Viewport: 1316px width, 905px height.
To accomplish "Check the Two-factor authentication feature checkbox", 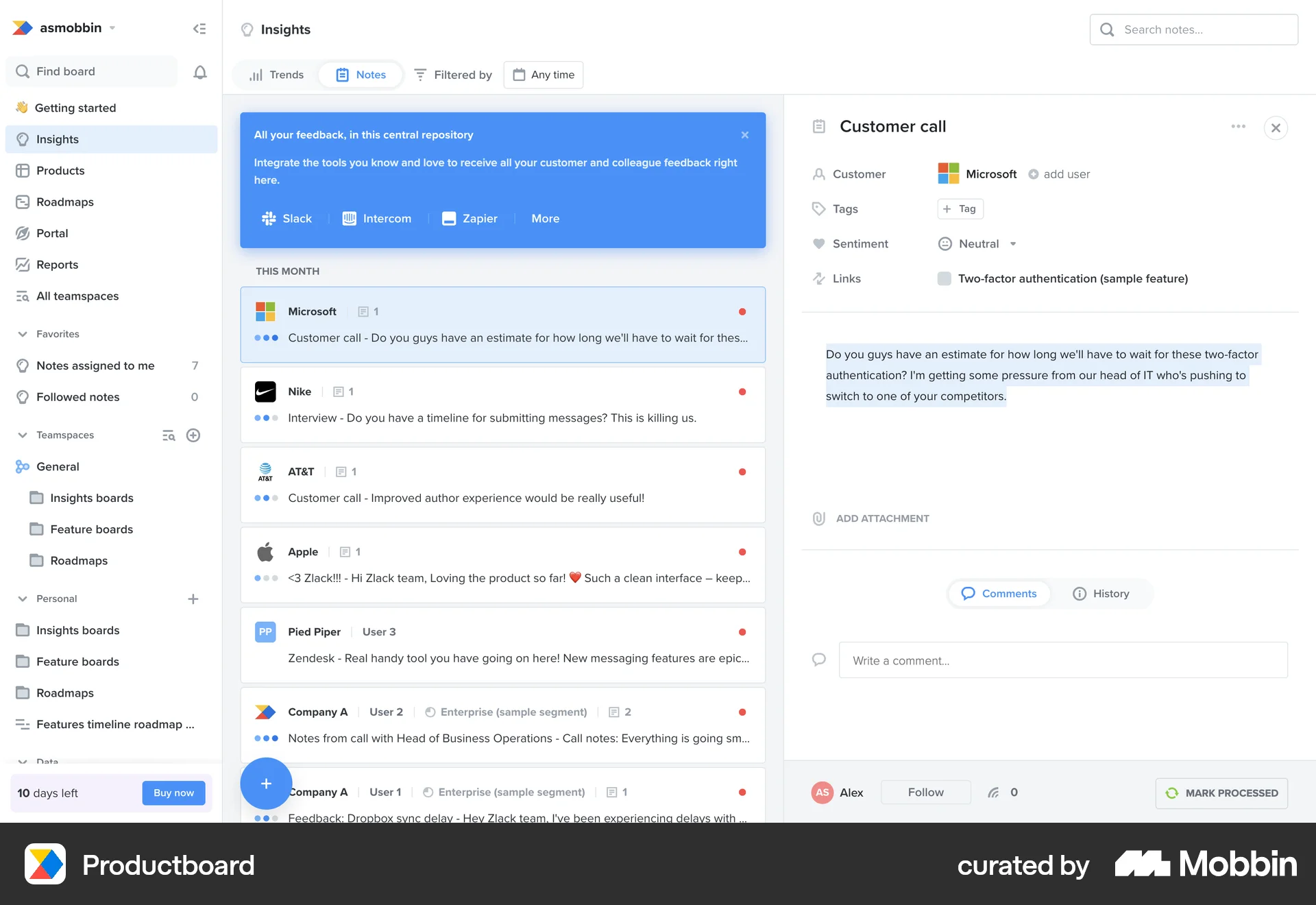I will point(945,278).
